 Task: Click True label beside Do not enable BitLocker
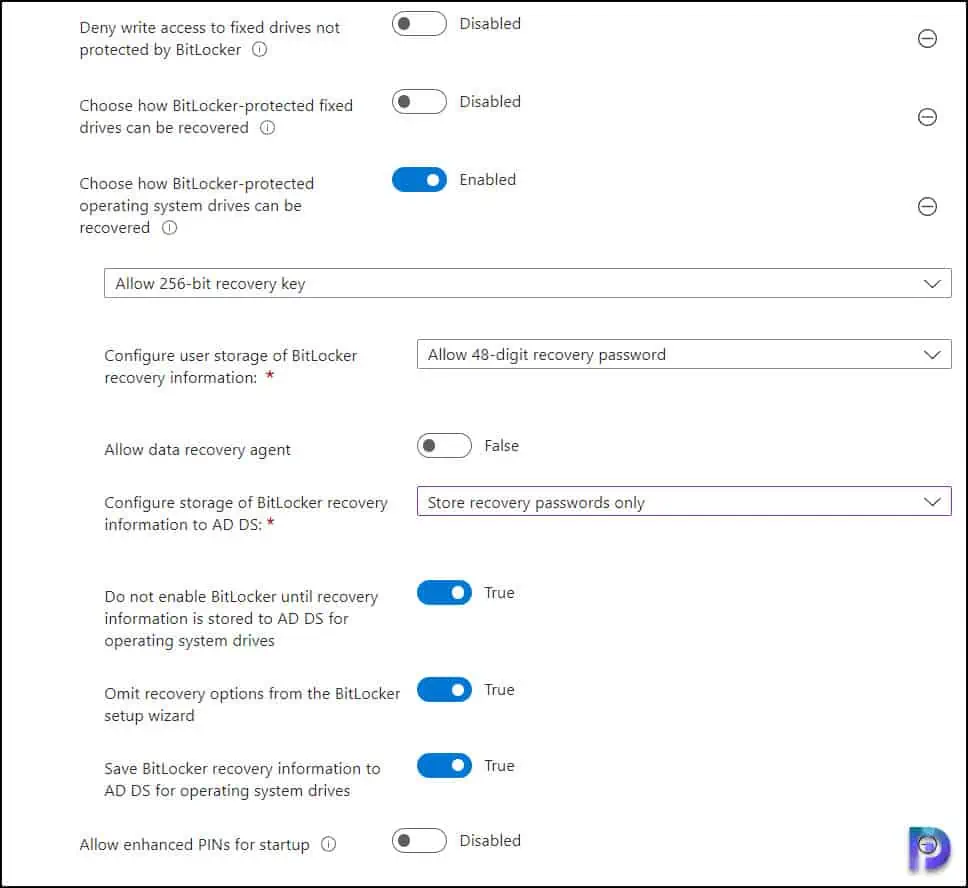tap(499, 593)
